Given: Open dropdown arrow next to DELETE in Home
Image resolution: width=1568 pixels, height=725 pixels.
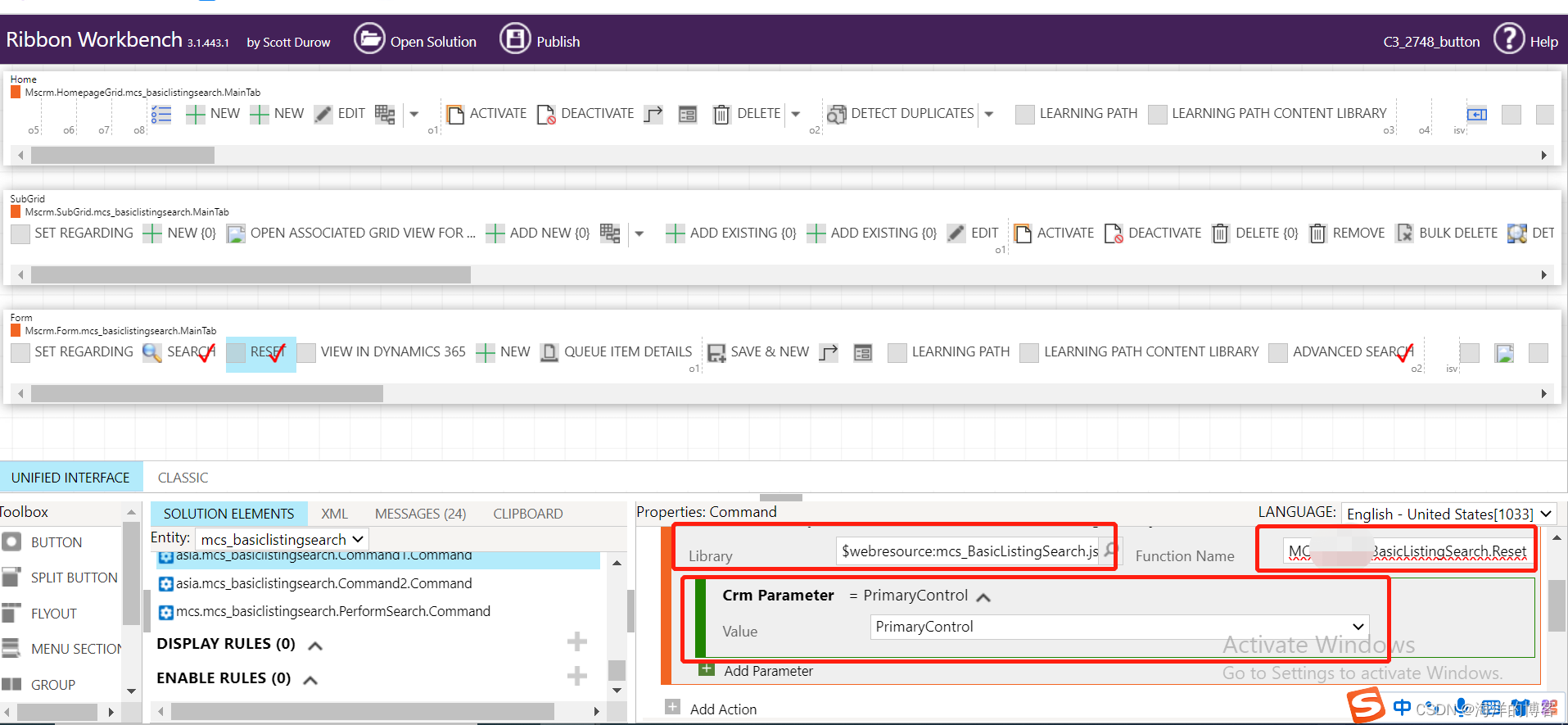Looking at the screenshot, I should click(x=796, y=114).
